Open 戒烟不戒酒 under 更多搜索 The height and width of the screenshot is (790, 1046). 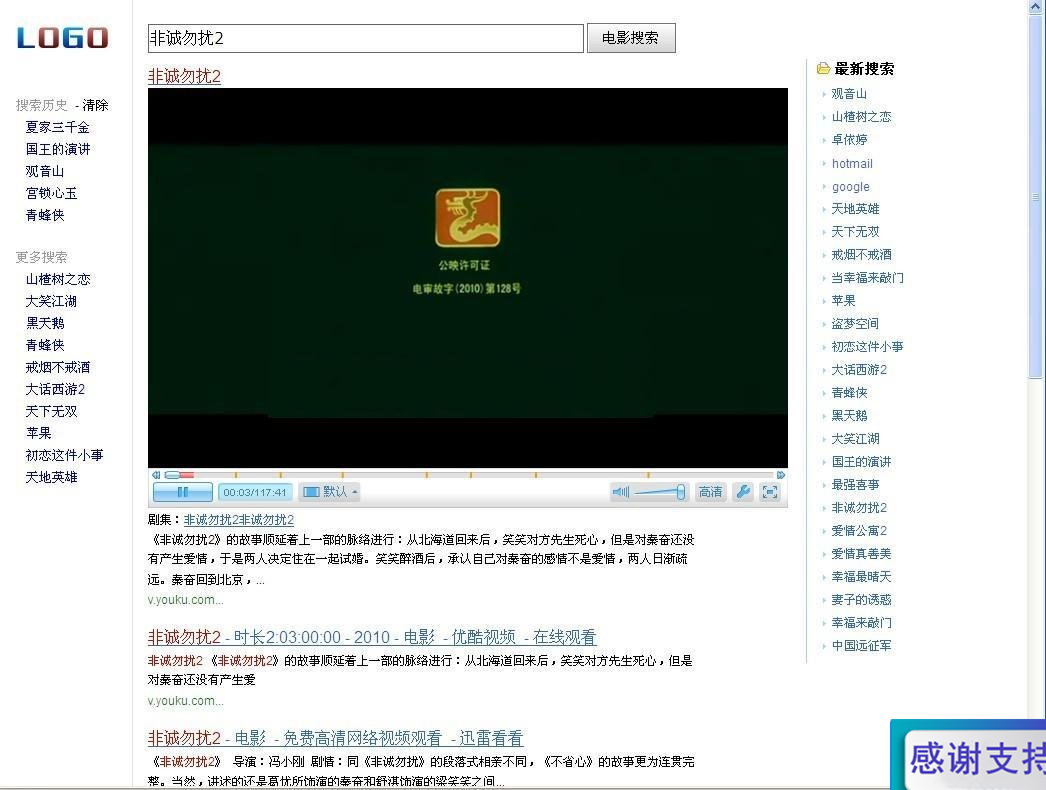click(x=58, y=368)
